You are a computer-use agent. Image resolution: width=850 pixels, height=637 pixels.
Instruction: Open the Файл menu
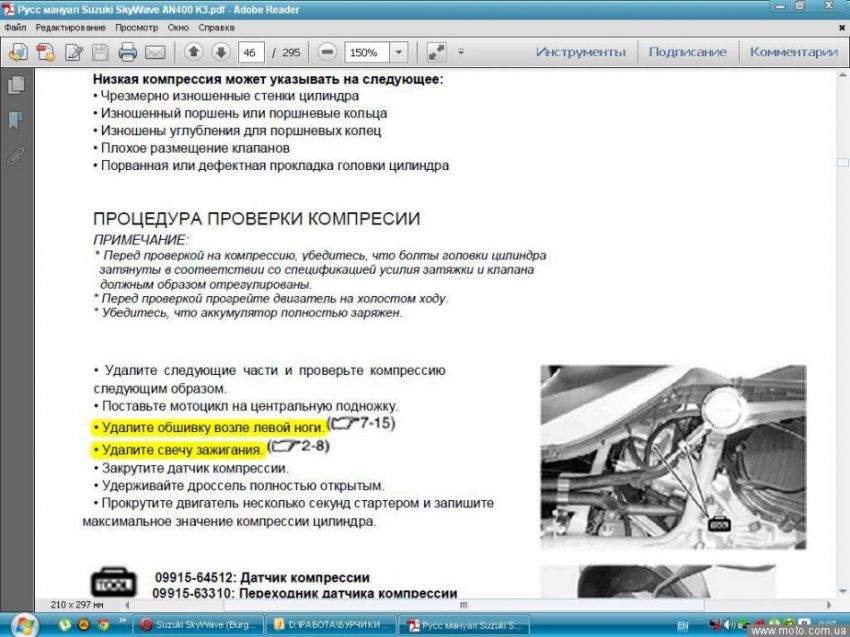point(15,28)
